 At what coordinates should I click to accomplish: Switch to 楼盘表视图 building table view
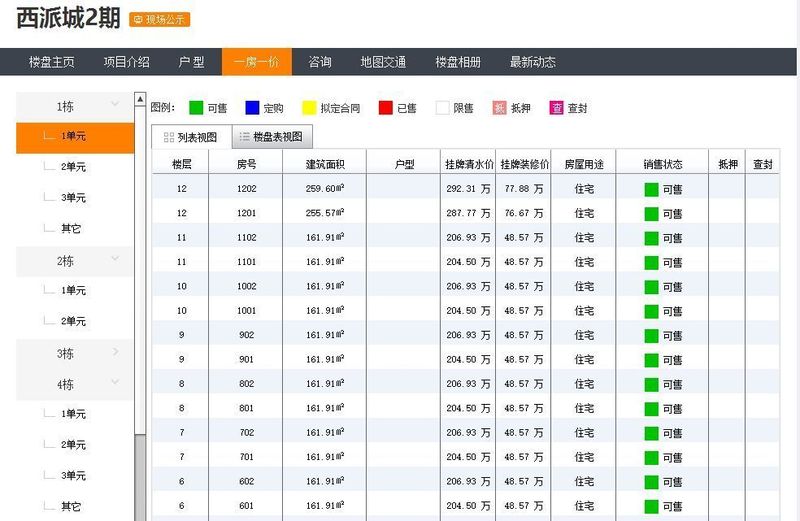coord(270,137)
